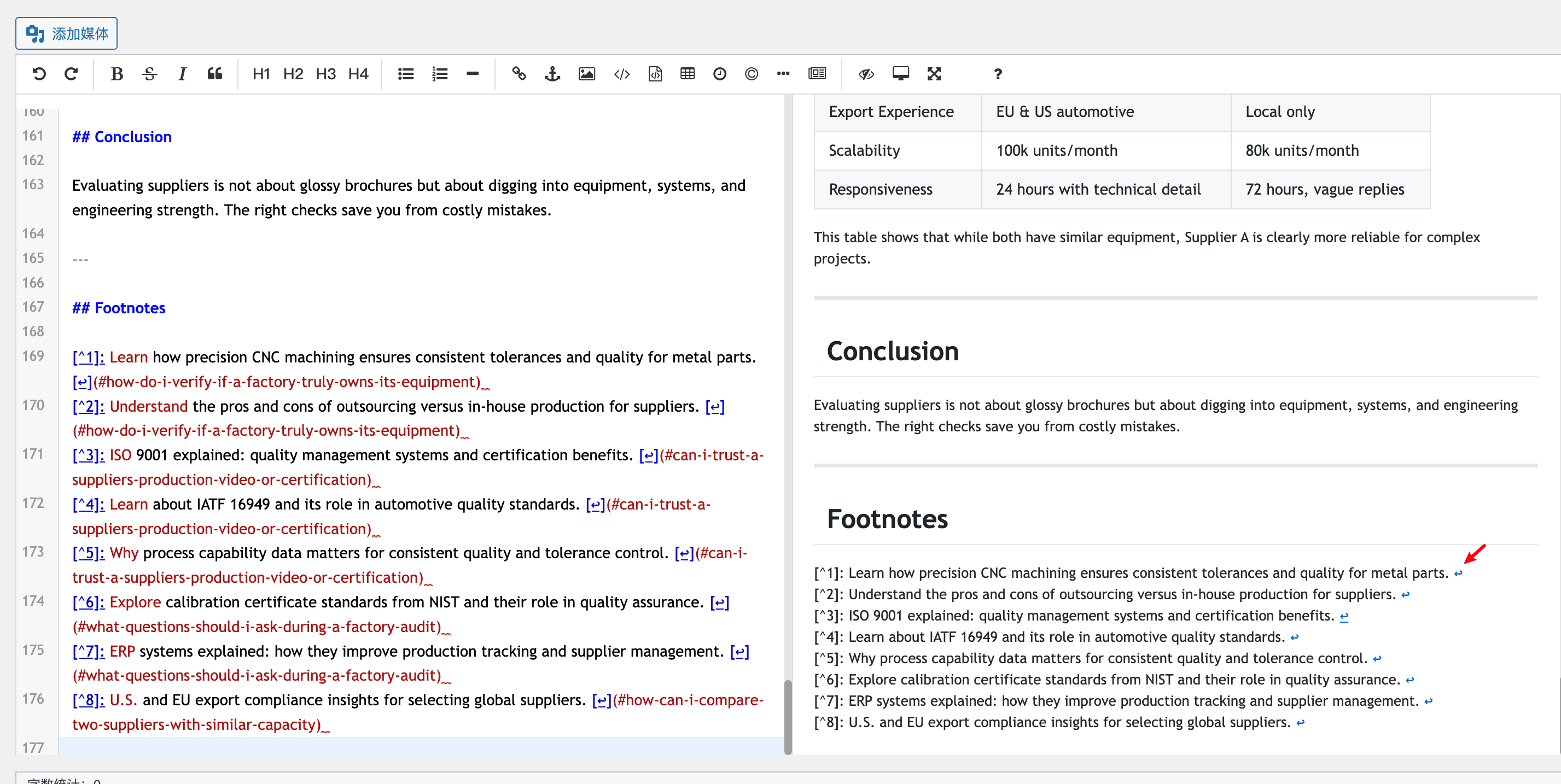Toggle fullscreen editor mode
This screenshot has height=784, width=1561.
click(x=934, y=74)
